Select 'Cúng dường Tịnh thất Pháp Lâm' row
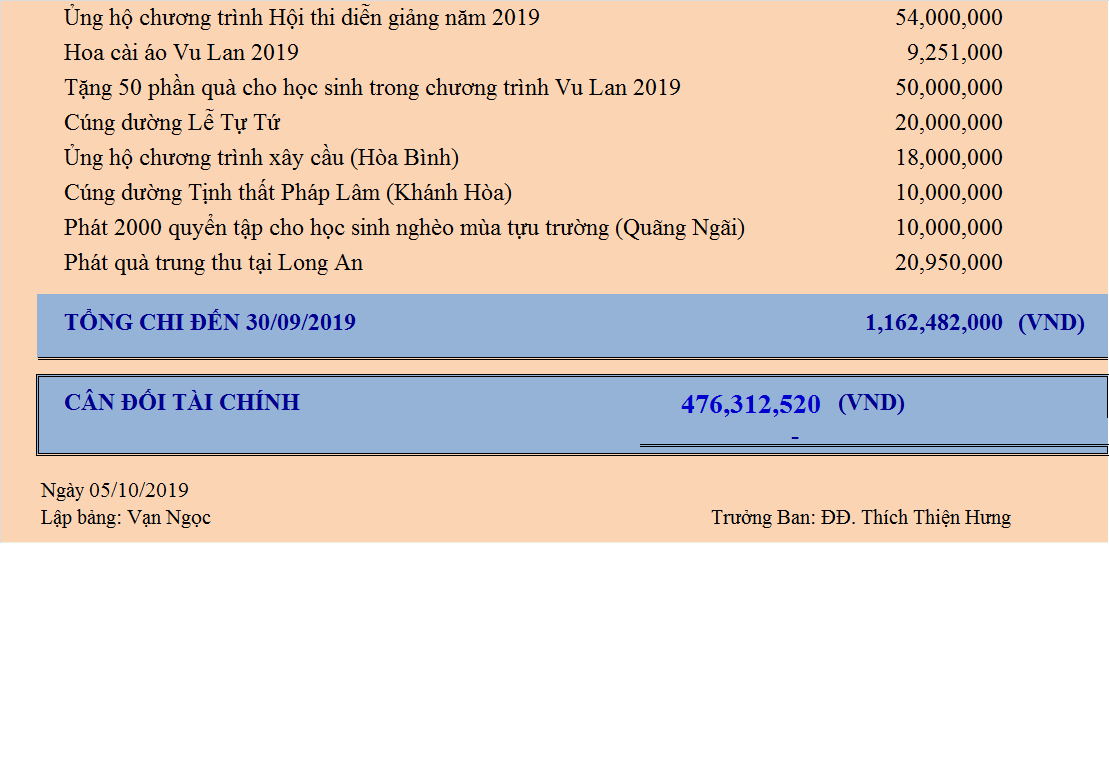Viewport: 1109px width, 770px height. pos(288,193)
